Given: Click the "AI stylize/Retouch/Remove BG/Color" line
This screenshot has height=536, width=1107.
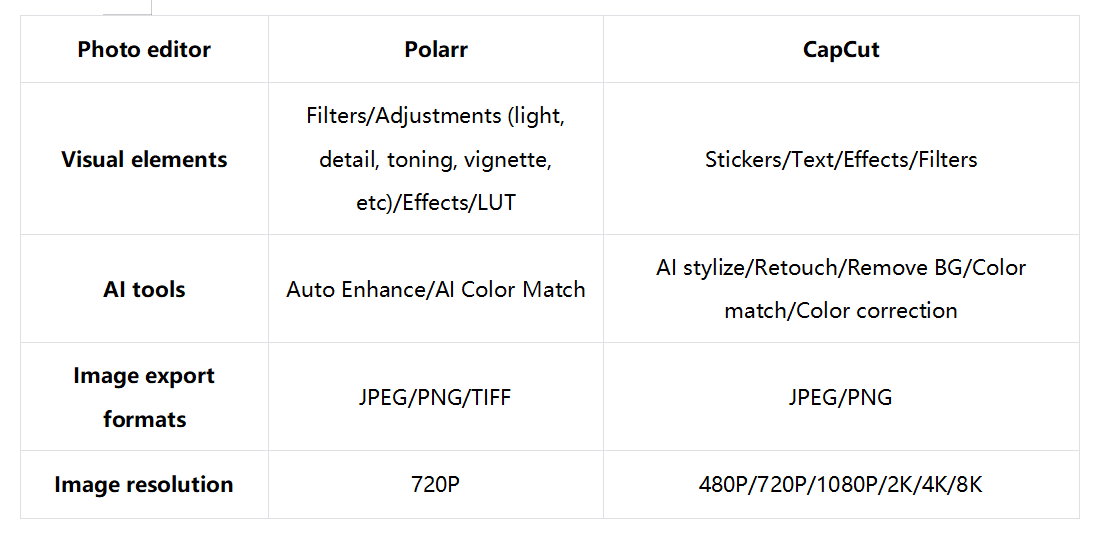Looking at the screenshot, I should pyautogui.click(x=841, y=268).
